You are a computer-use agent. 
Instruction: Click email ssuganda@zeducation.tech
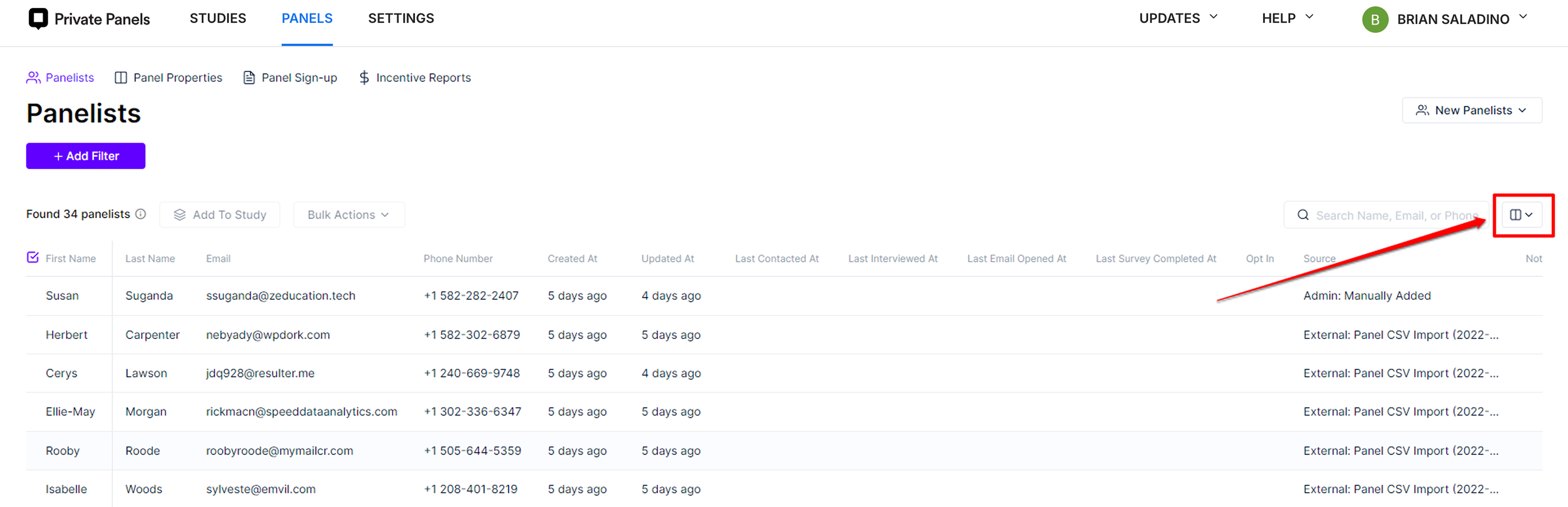(x=281, y=296)
